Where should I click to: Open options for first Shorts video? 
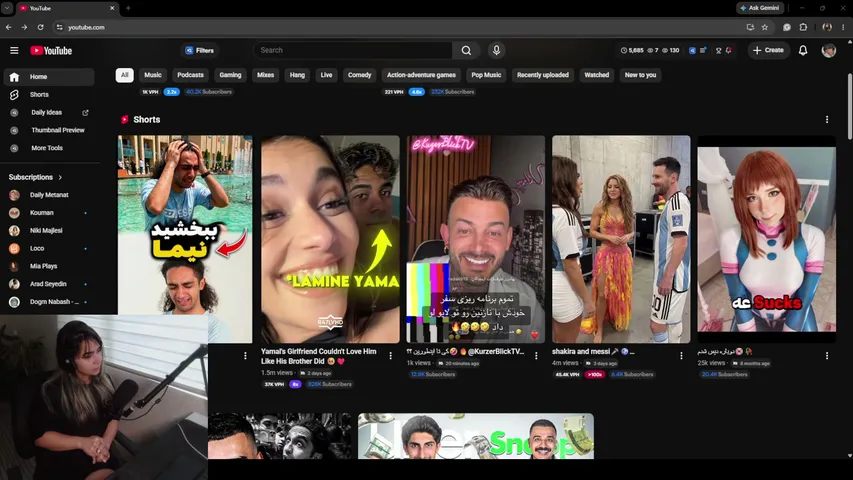[x=245, y=355]
